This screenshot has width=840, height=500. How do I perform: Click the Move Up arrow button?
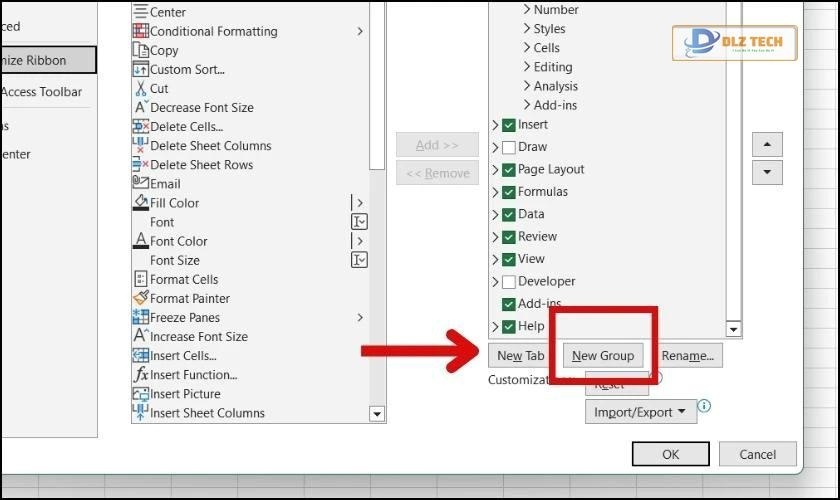766,144
